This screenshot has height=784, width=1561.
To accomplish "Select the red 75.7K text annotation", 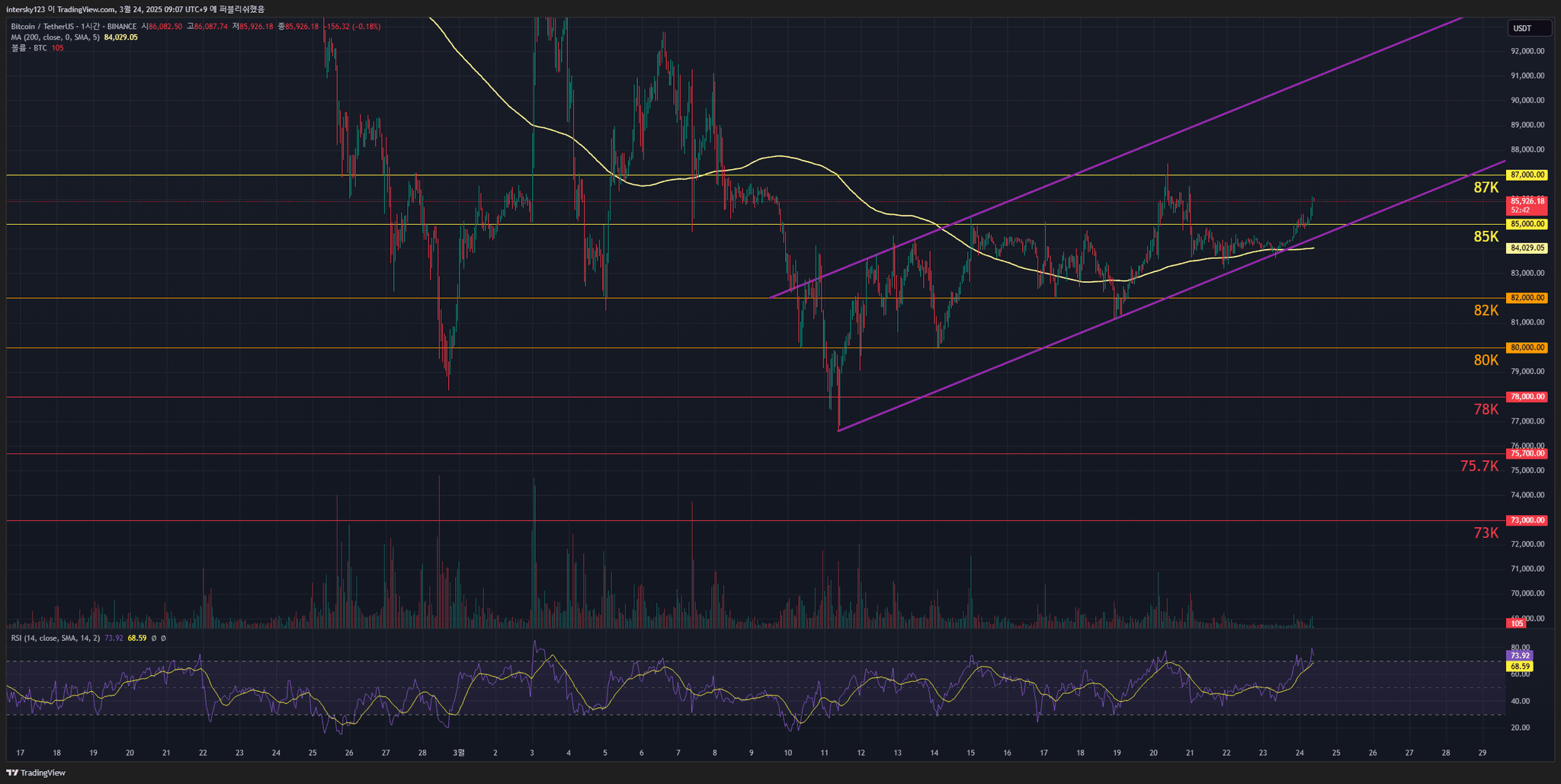I will click(x=1479, y=466).
